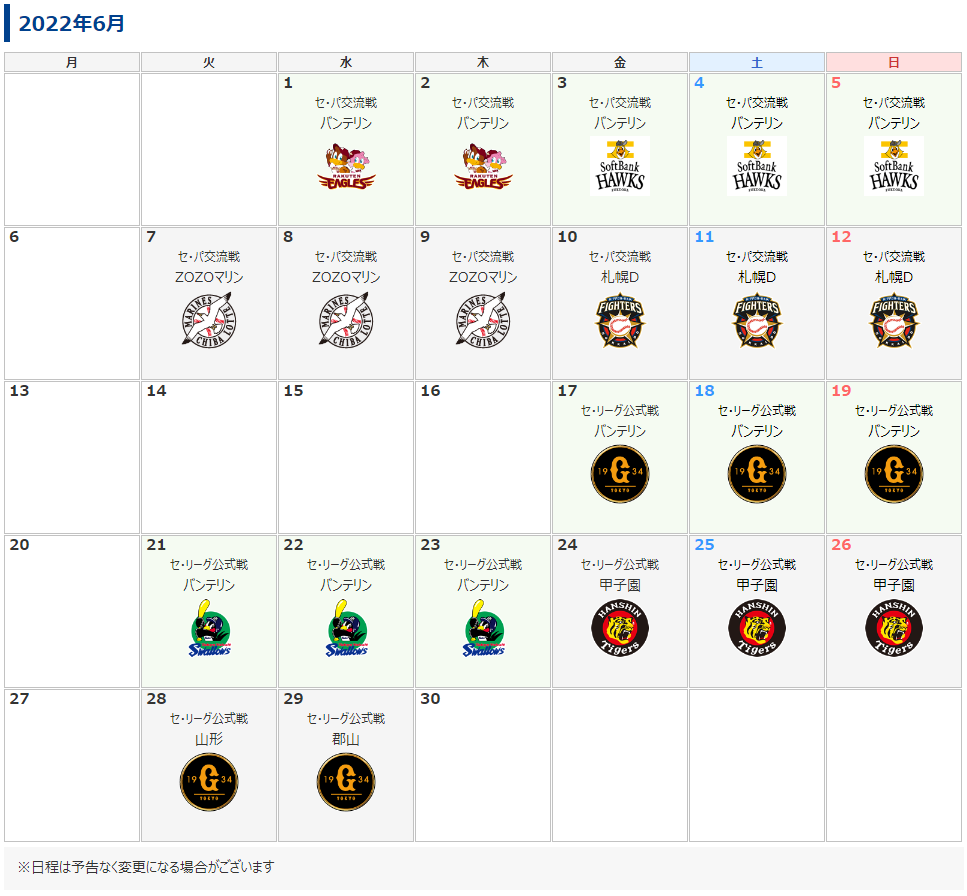Open the Swallows logo on June 23
Screen dimensions: 967x896
(484, 628)
